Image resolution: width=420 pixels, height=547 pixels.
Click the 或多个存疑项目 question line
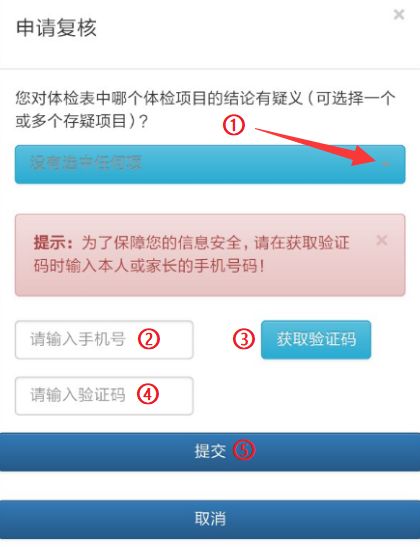pos(82,121)
